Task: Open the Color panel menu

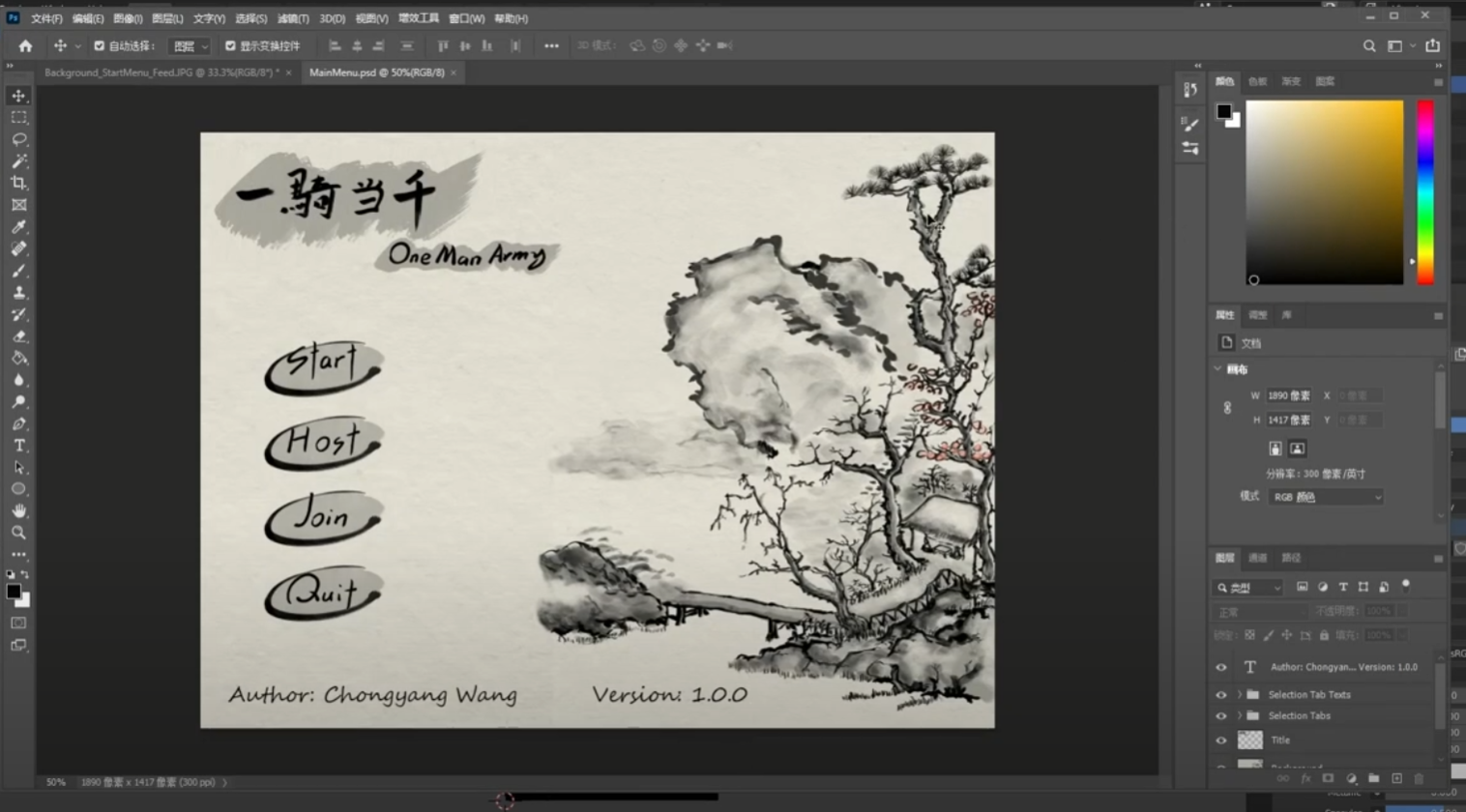Action: coord(1438,82)
